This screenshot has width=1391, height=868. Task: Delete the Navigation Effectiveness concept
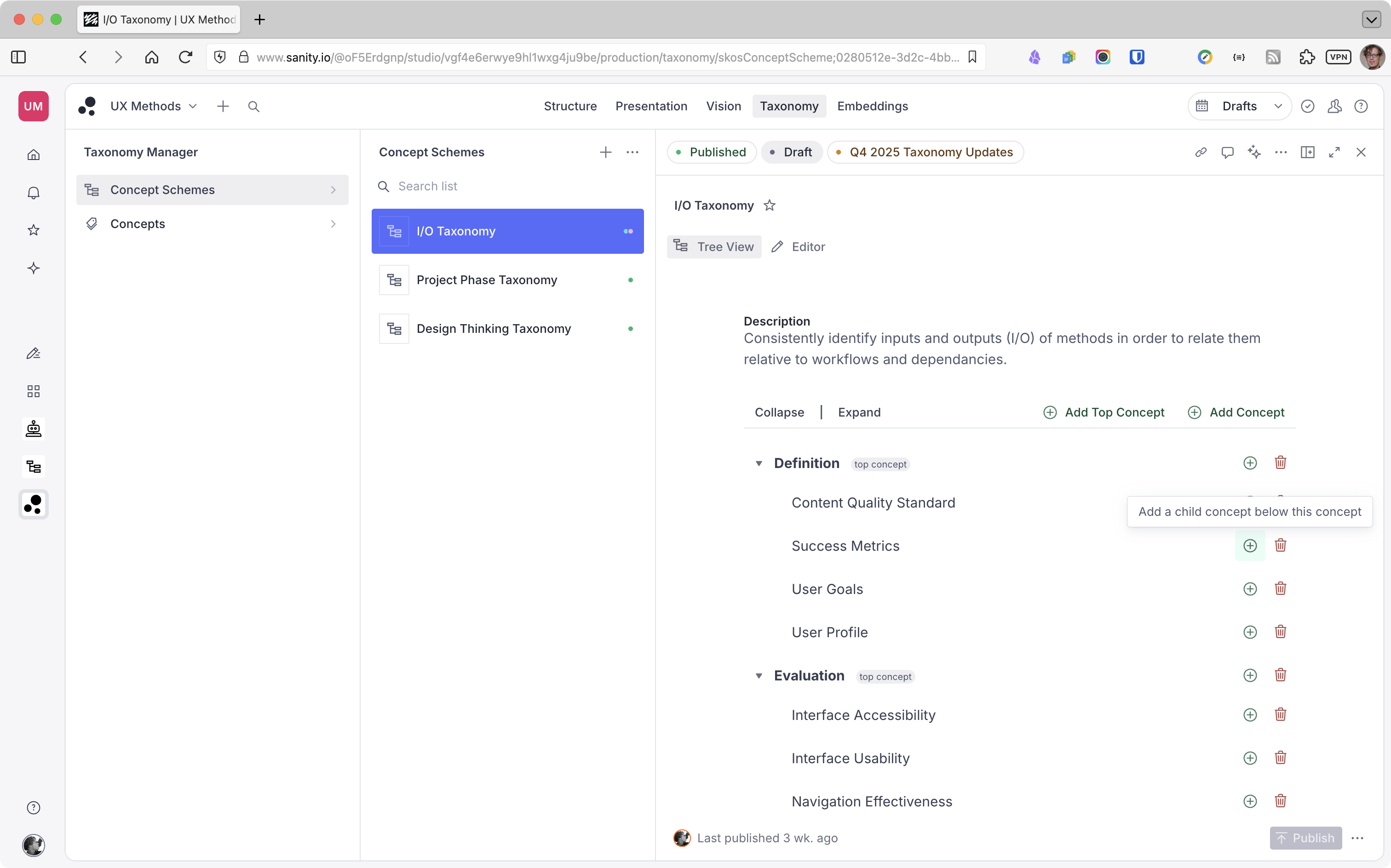[1281, 801]
